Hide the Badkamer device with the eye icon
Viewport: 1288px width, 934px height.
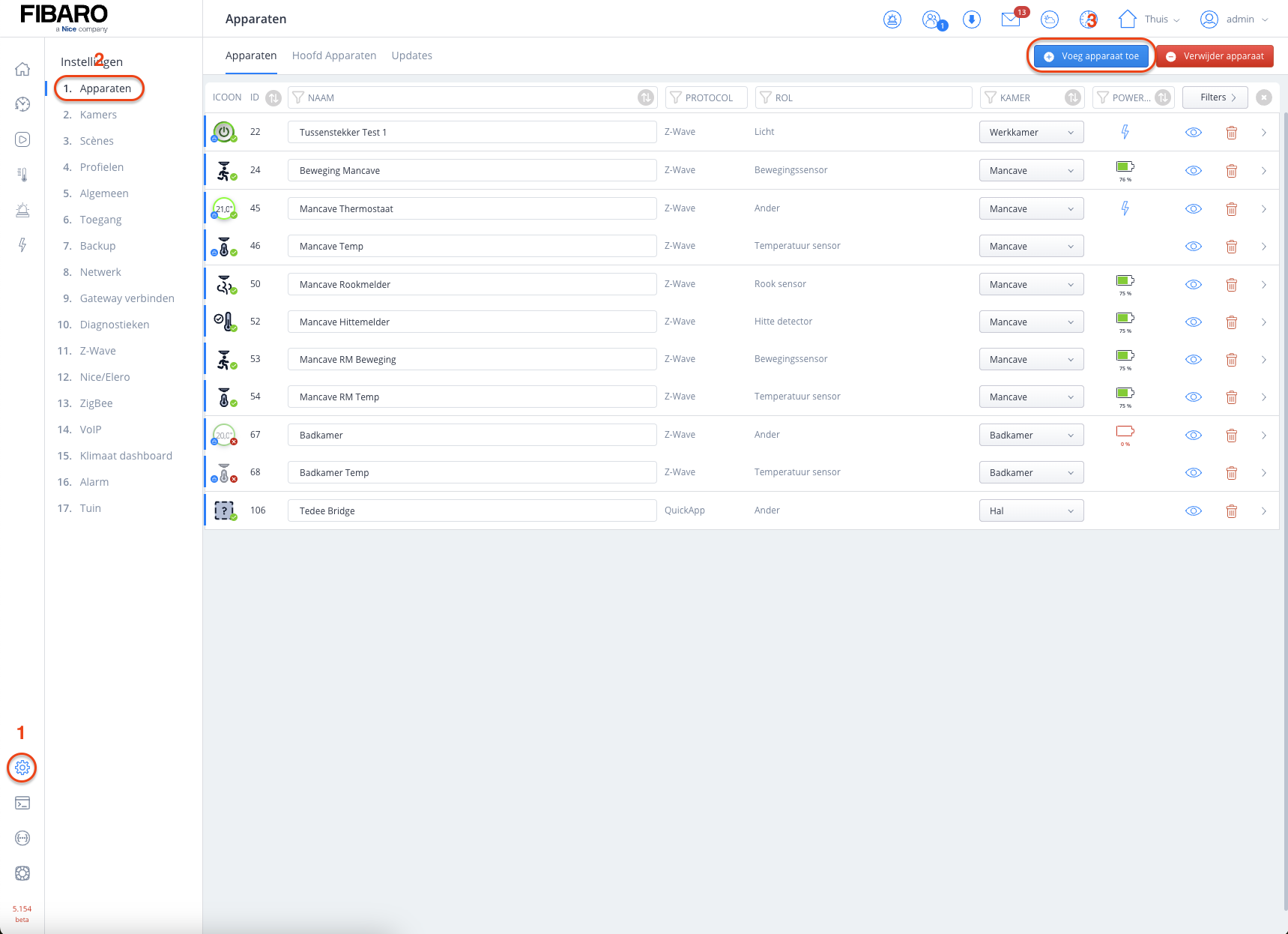click(x=1193, y=436)
